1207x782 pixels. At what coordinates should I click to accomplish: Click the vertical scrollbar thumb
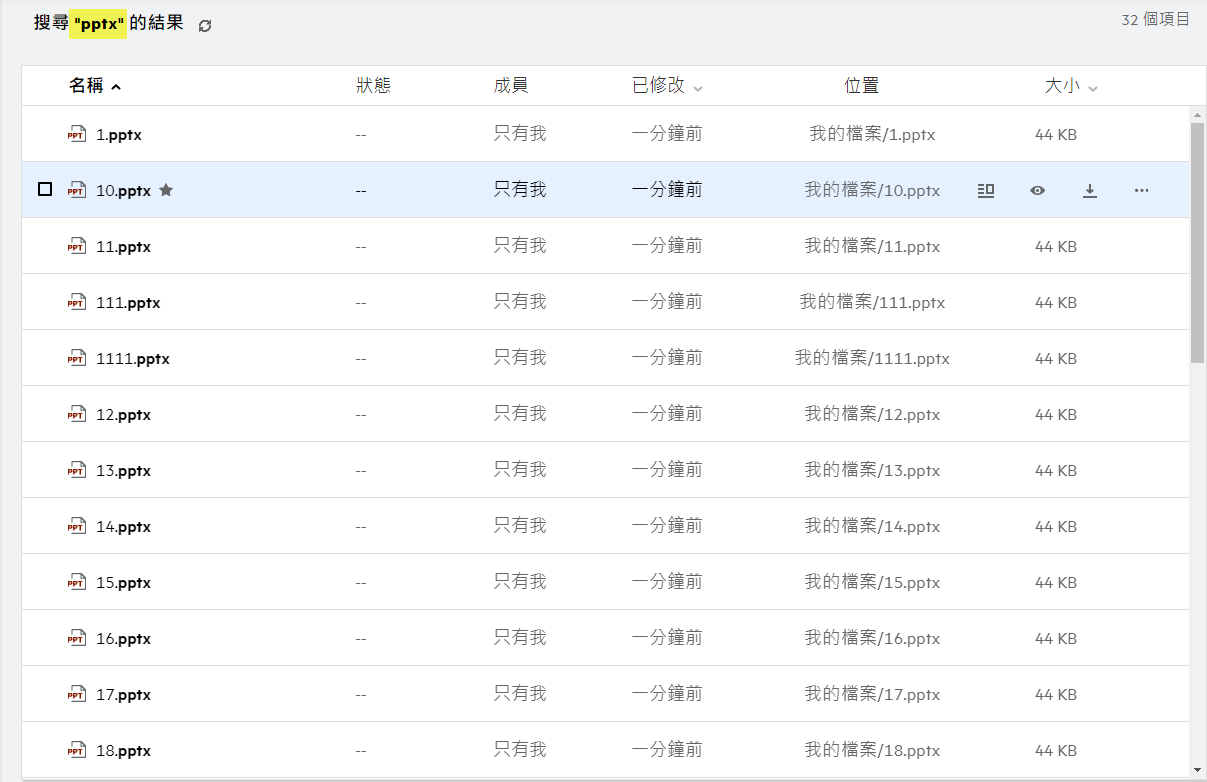pos(1197,240)
